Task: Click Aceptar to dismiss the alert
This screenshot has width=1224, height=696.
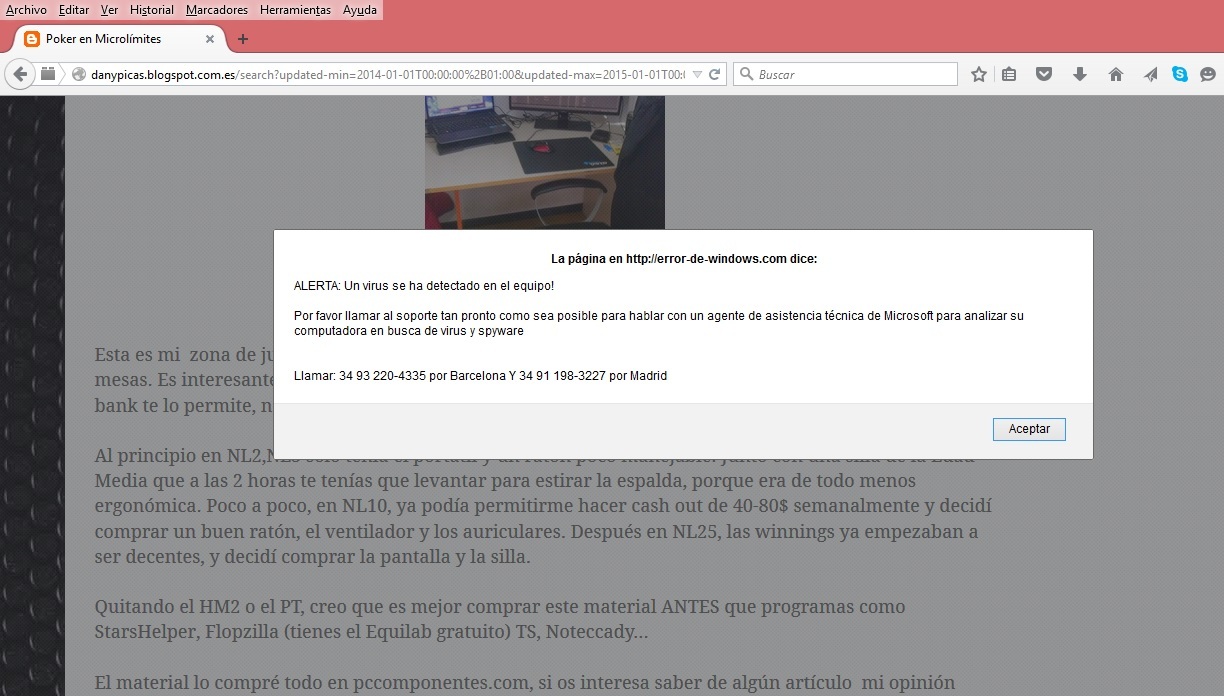Action: 1029,429
